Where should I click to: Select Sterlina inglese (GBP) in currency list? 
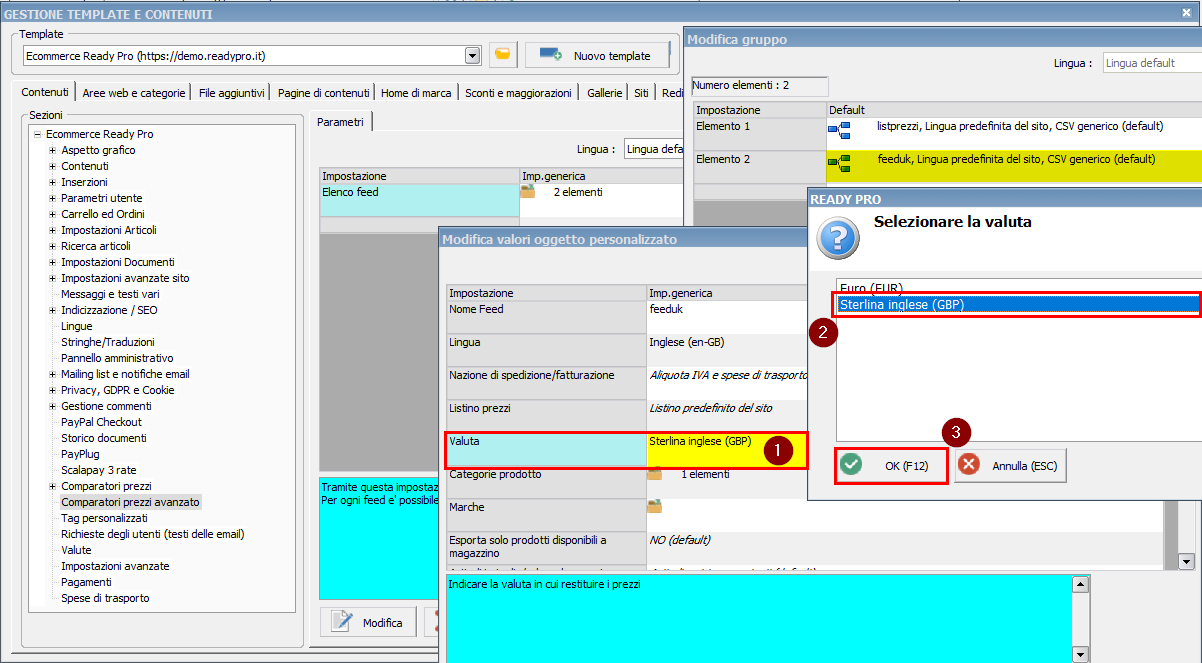click(x=1017, y=305)
